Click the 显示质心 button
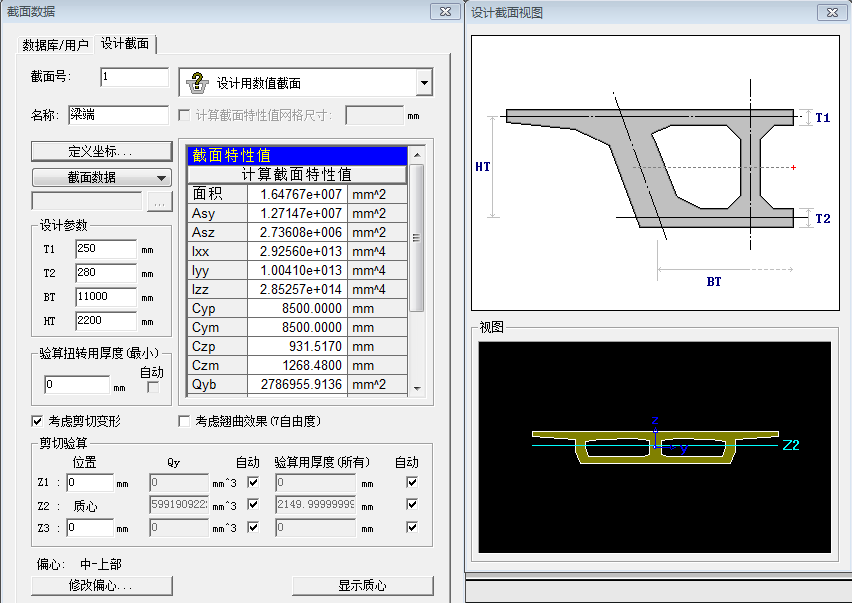852x603 pixels. click(x=362, y=585)
